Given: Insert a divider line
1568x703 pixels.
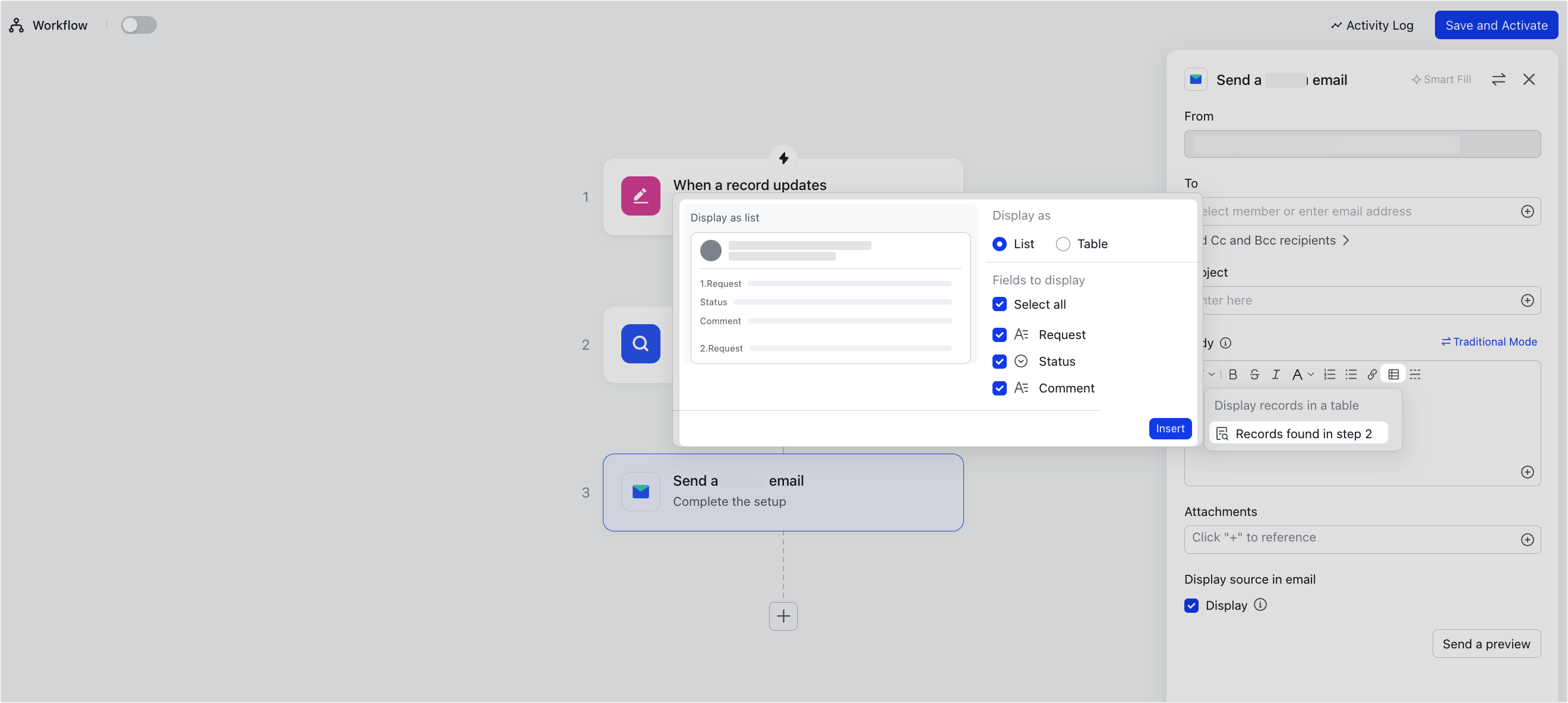Looking at the screenshot, I should pos(1415,374).
